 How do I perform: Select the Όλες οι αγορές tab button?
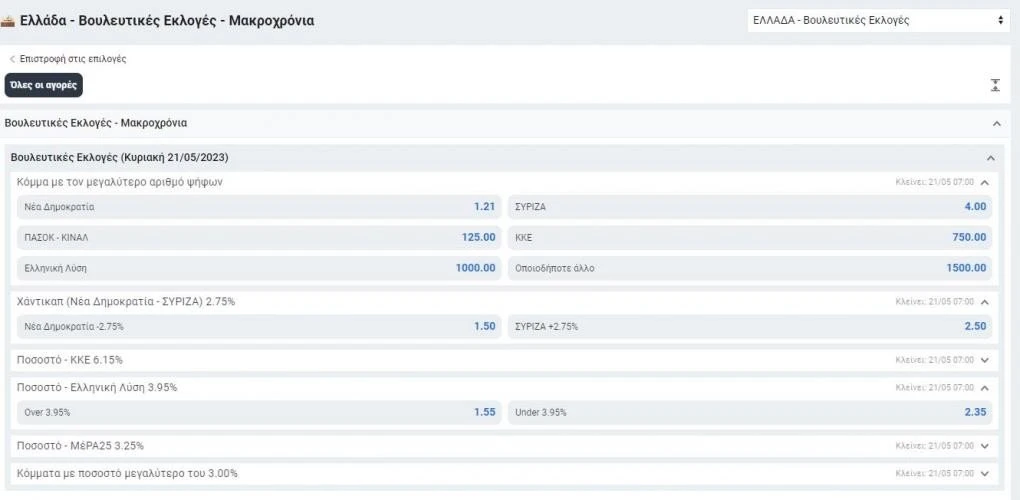coord(43,85)
